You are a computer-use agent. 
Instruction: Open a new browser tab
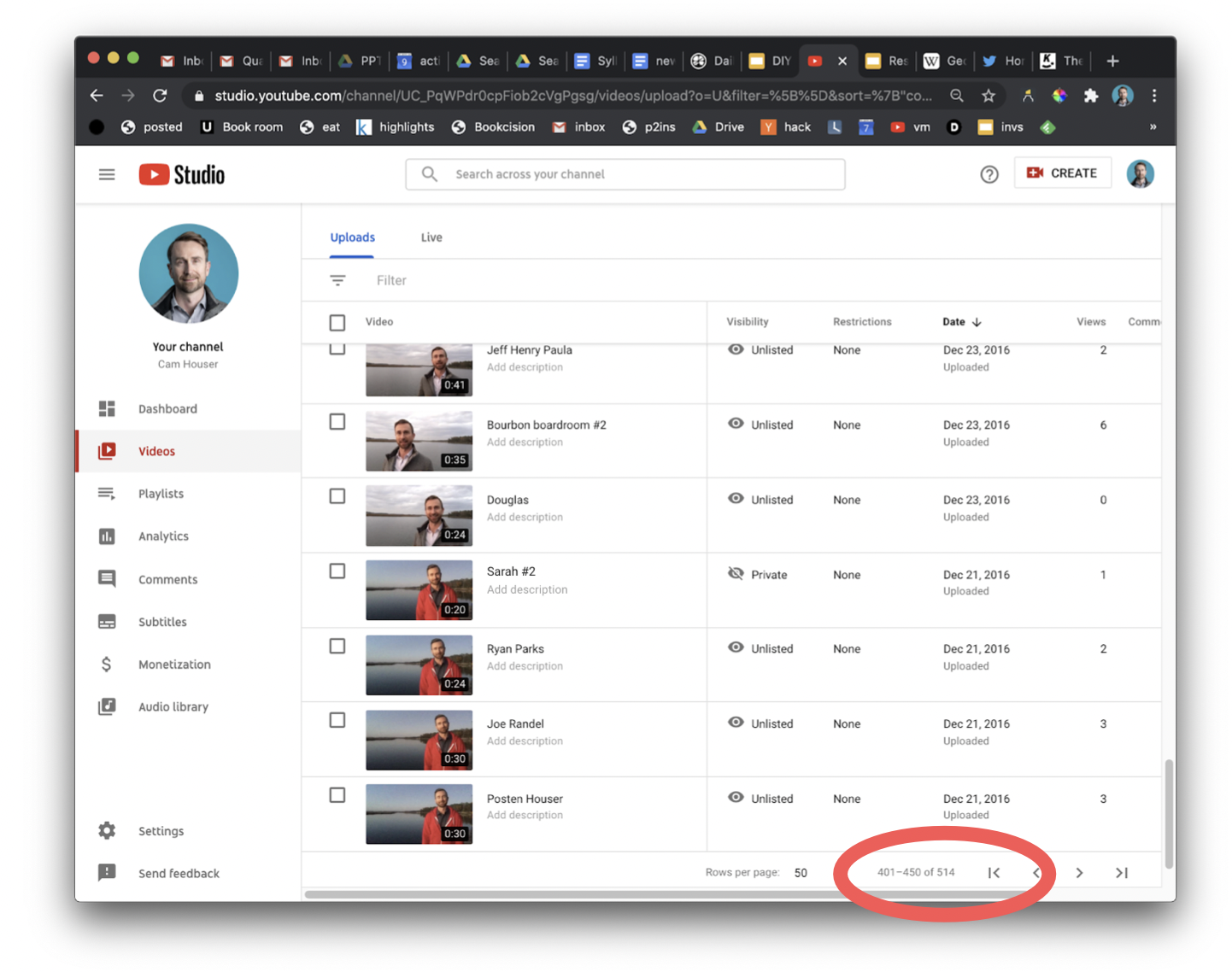(1112, 61)
